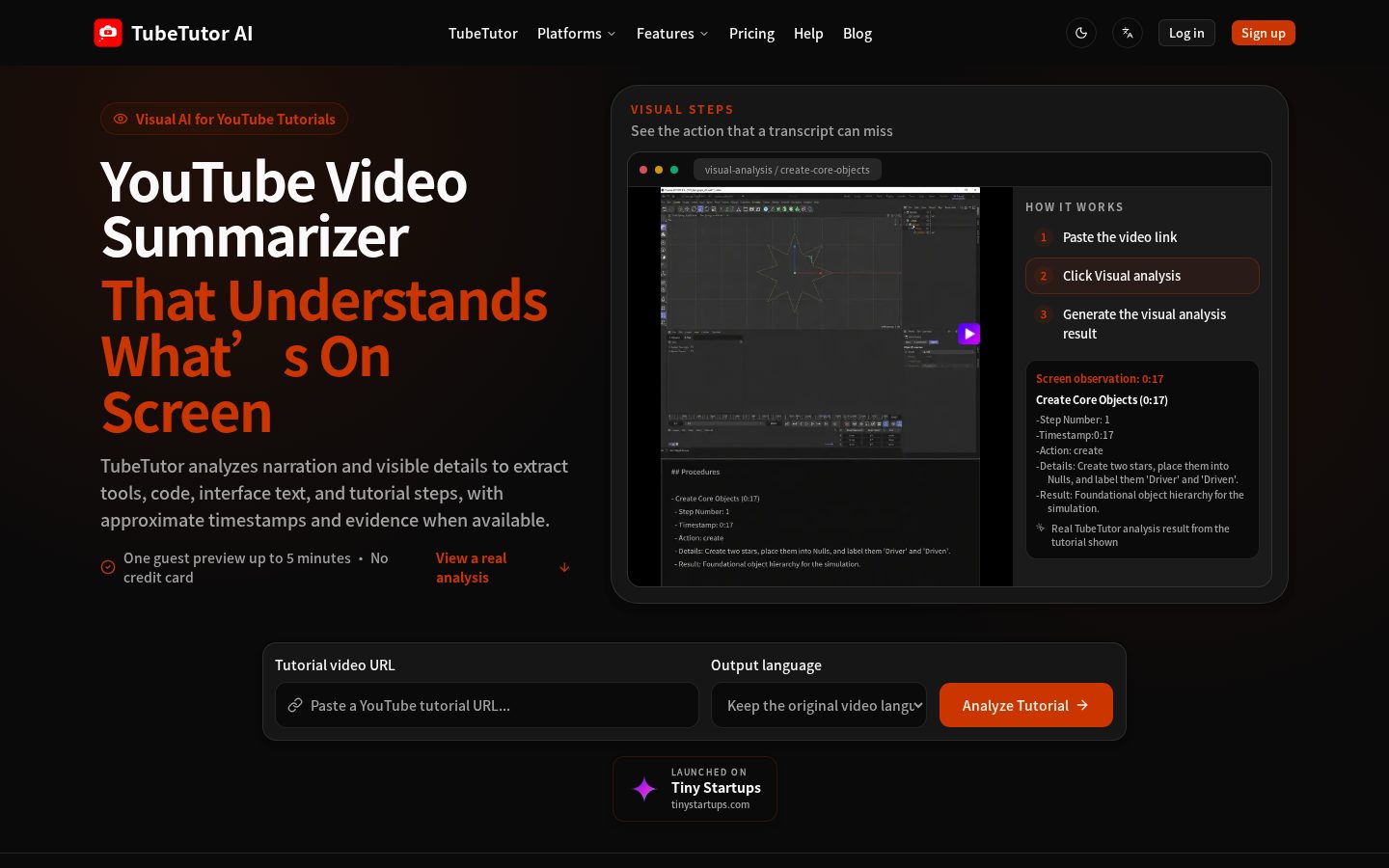The height and width of the screenshot is (868, 1389).
Task: Select step 1 Paste the video link
Action: click(1142, 237)
